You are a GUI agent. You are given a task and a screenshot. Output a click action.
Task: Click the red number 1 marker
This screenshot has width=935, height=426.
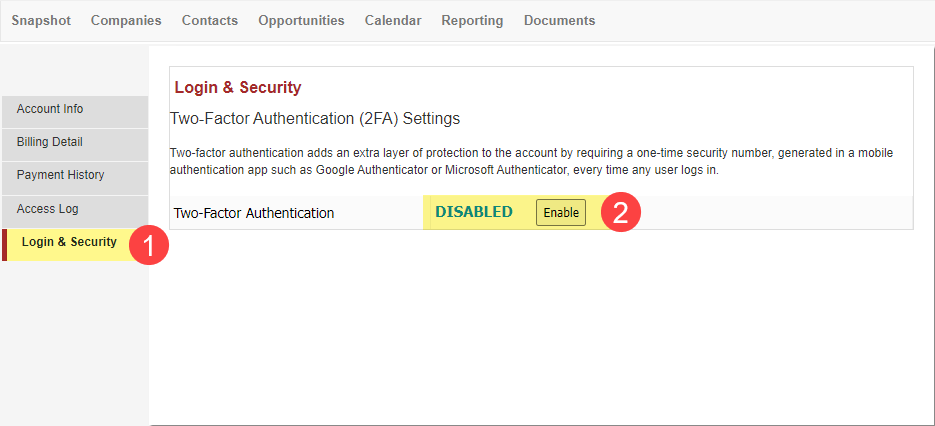click(149, 246)
